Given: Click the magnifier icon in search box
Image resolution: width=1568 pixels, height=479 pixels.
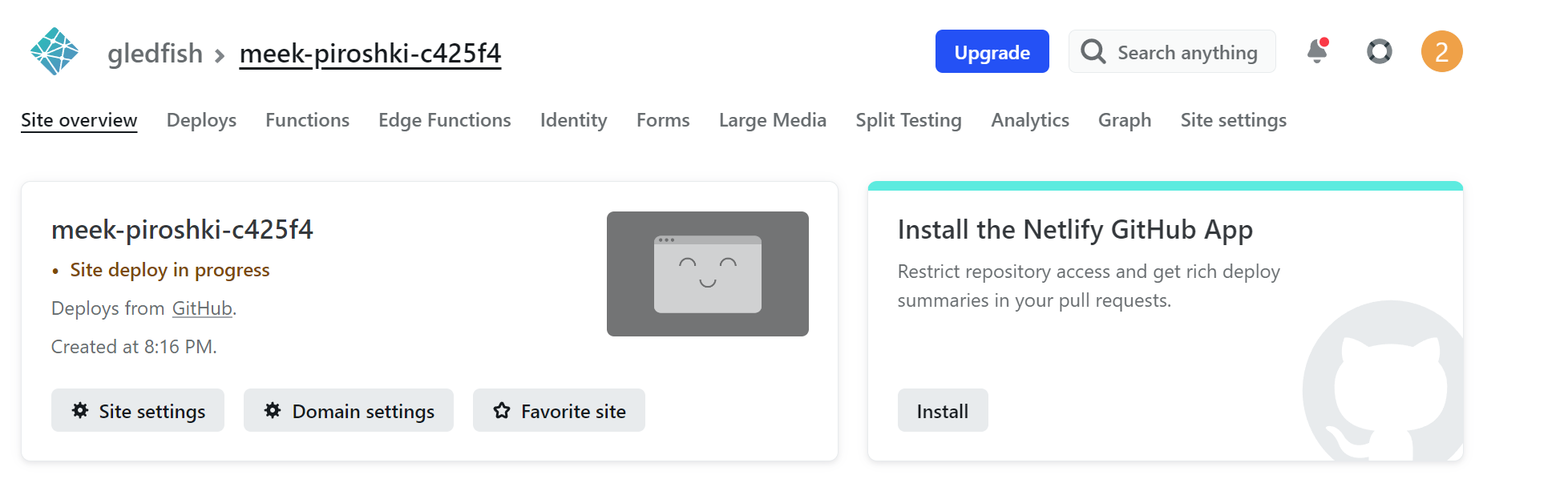Looking at the screenshot, I should pyautogui.click(x=1093, y=51).
